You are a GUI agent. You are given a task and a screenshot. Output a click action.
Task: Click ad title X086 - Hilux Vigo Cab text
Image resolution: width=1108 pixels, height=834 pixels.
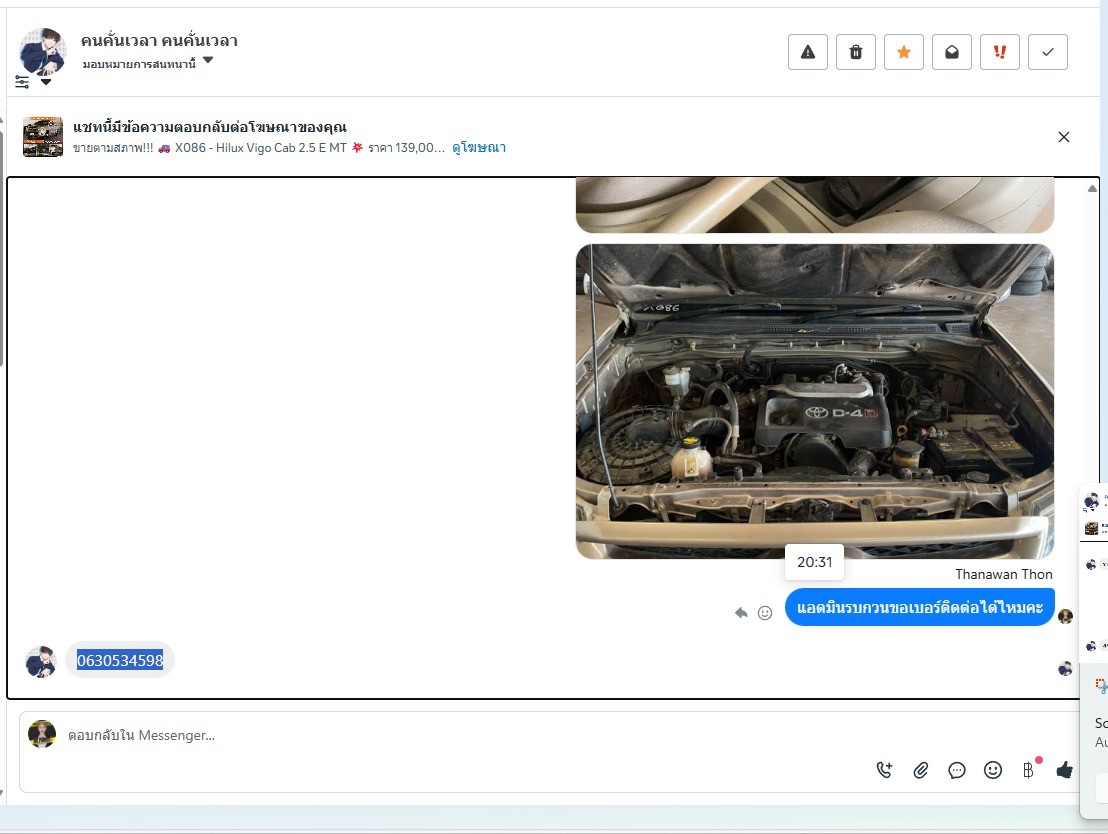coord(261,148)
